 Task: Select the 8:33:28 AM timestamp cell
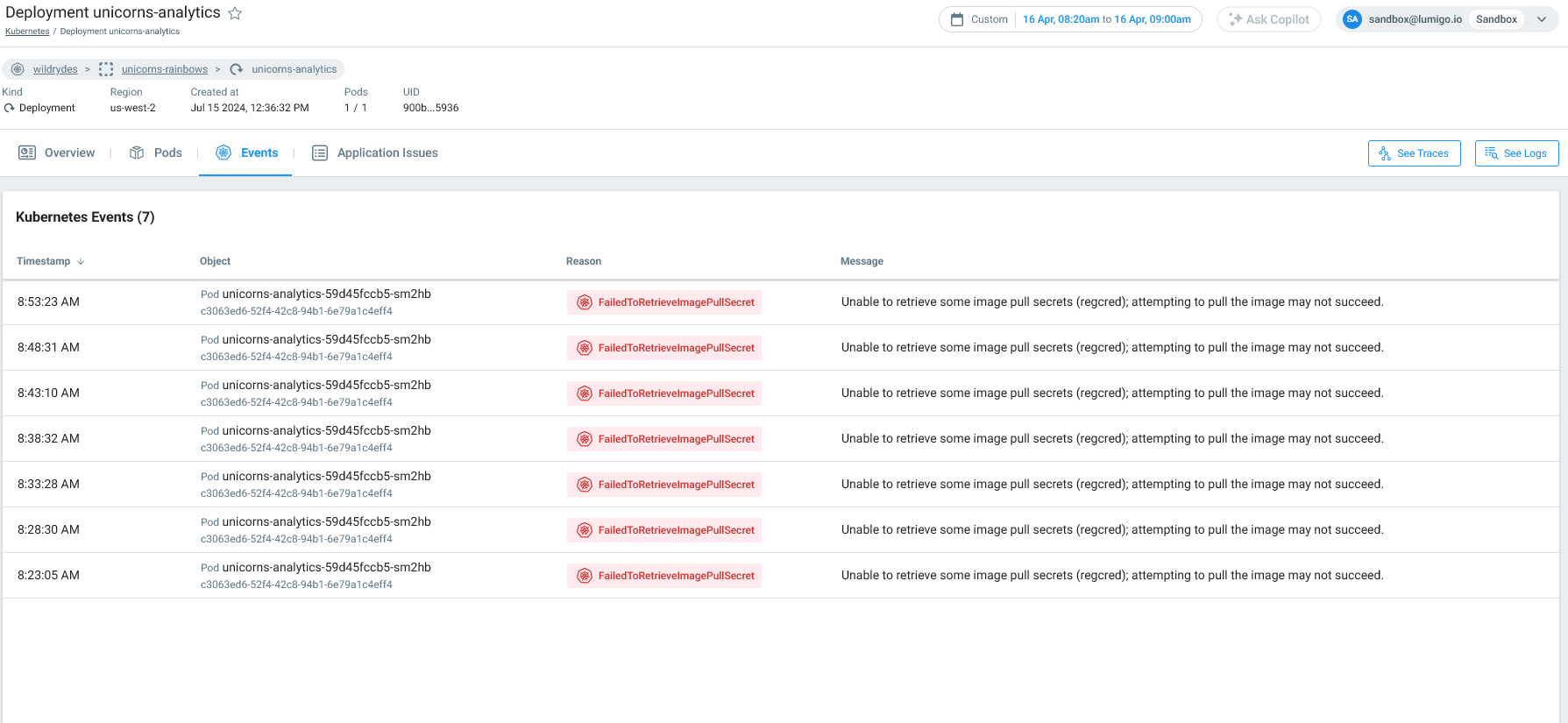48,484
